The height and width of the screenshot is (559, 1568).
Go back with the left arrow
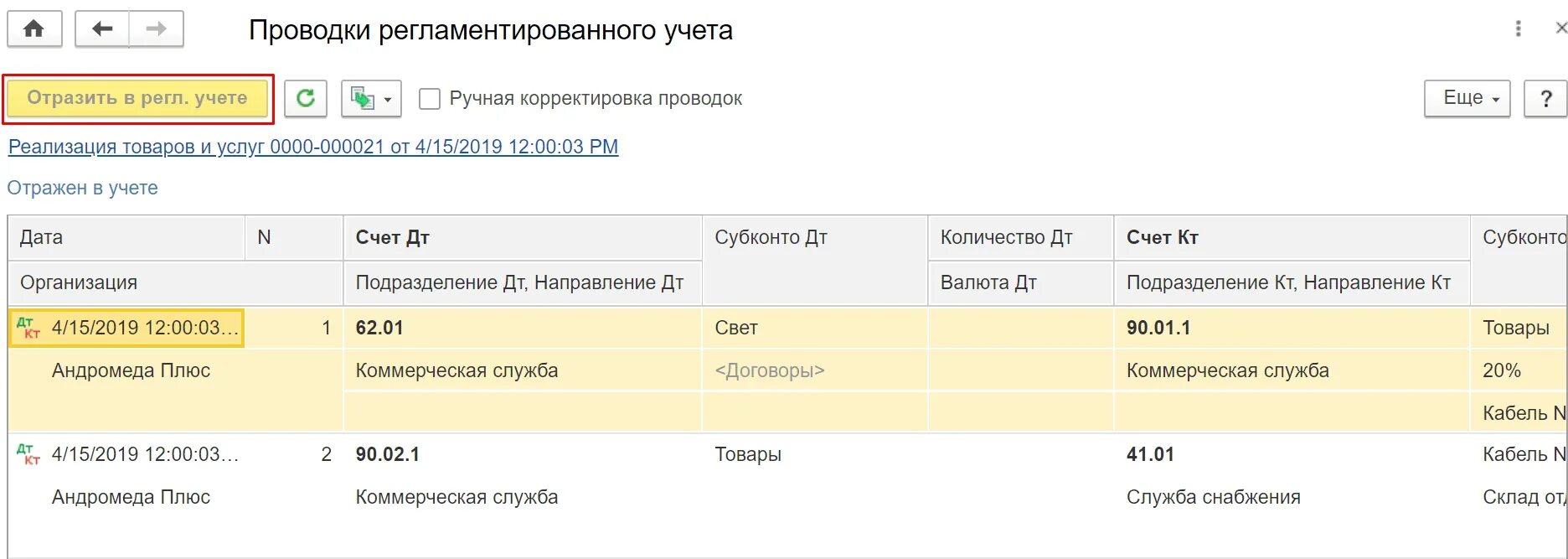[102, 29]
